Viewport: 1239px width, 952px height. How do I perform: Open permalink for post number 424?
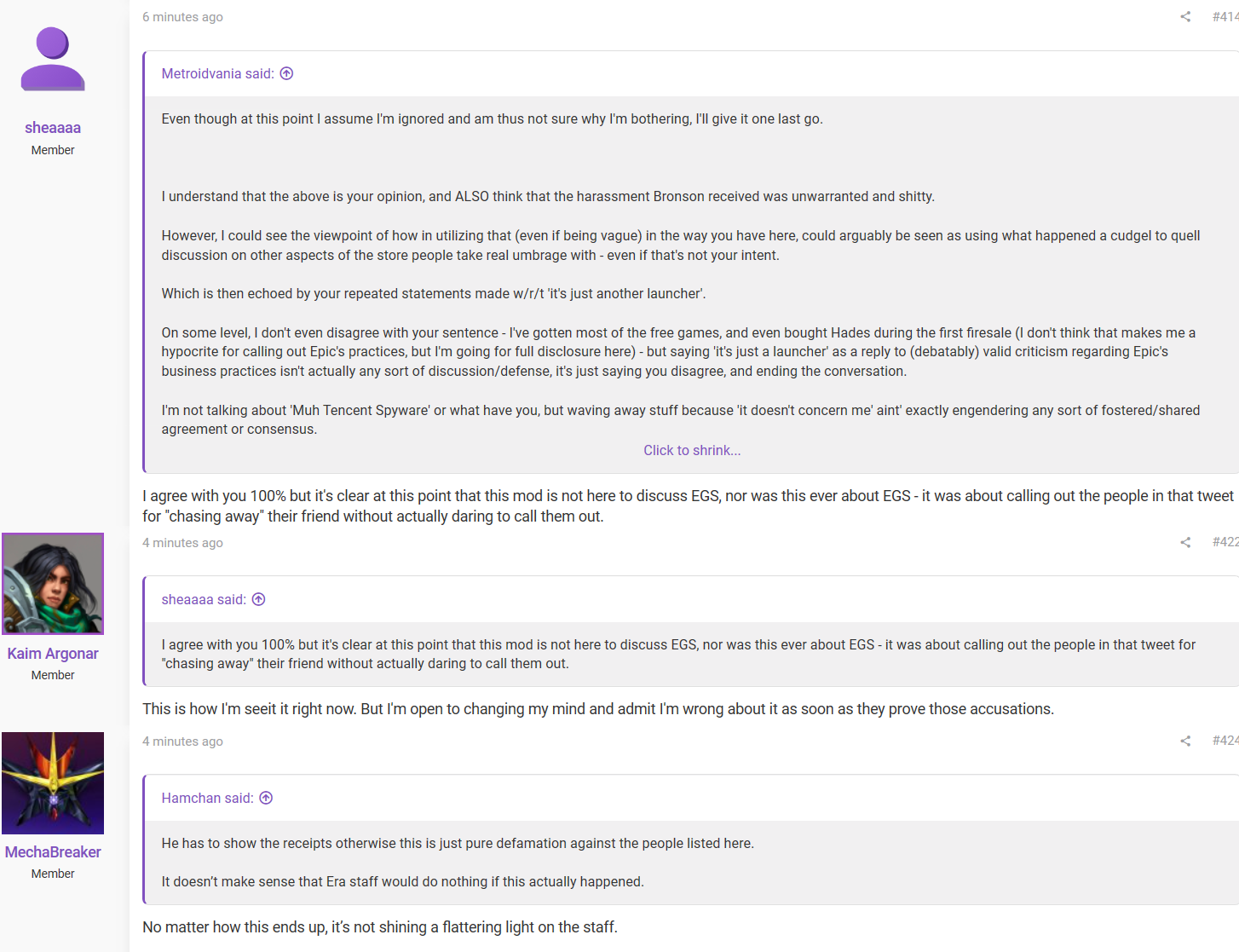click(x=1225, y=741)
